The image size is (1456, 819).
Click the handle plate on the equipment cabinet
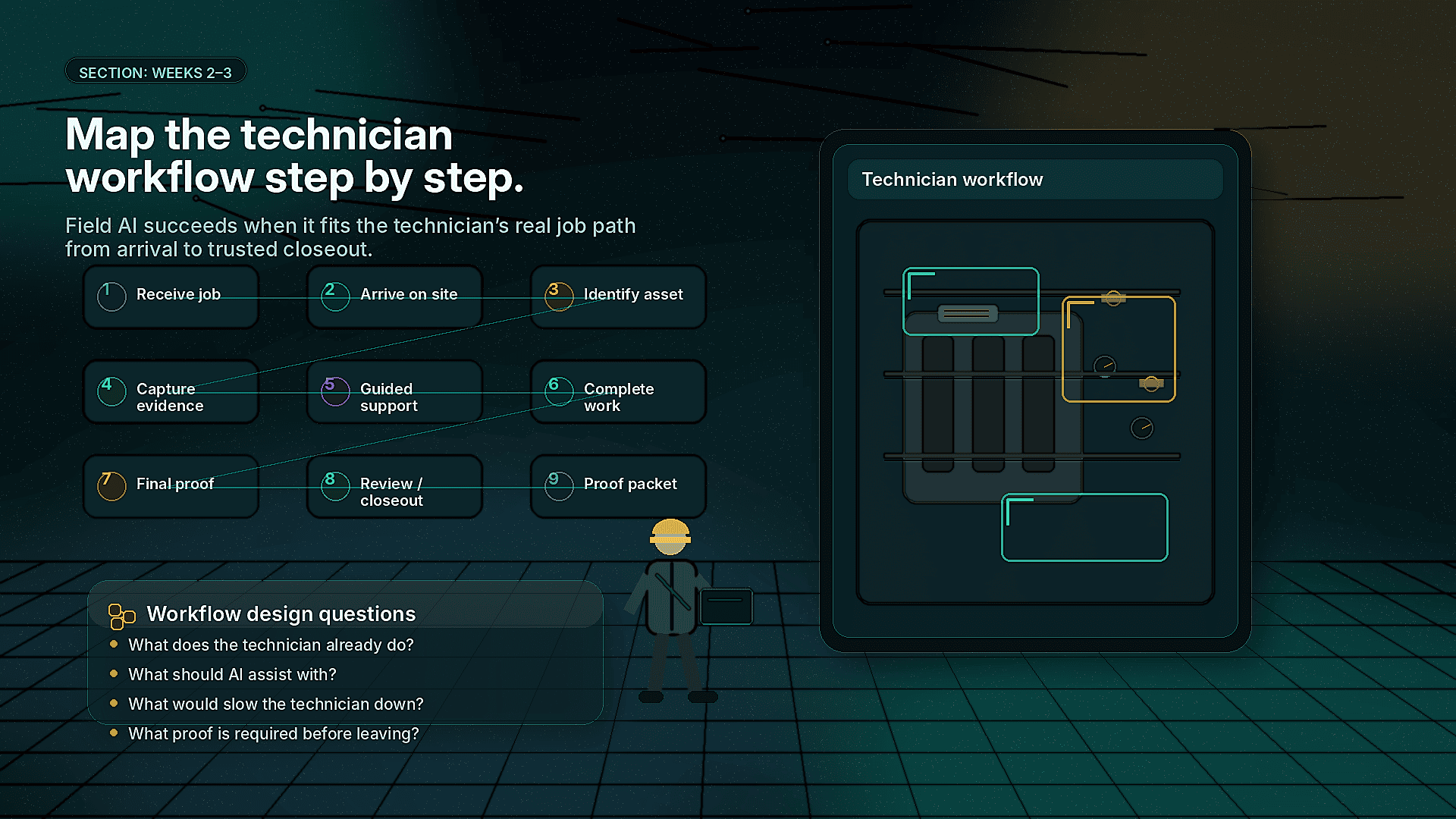pos(968,312)
